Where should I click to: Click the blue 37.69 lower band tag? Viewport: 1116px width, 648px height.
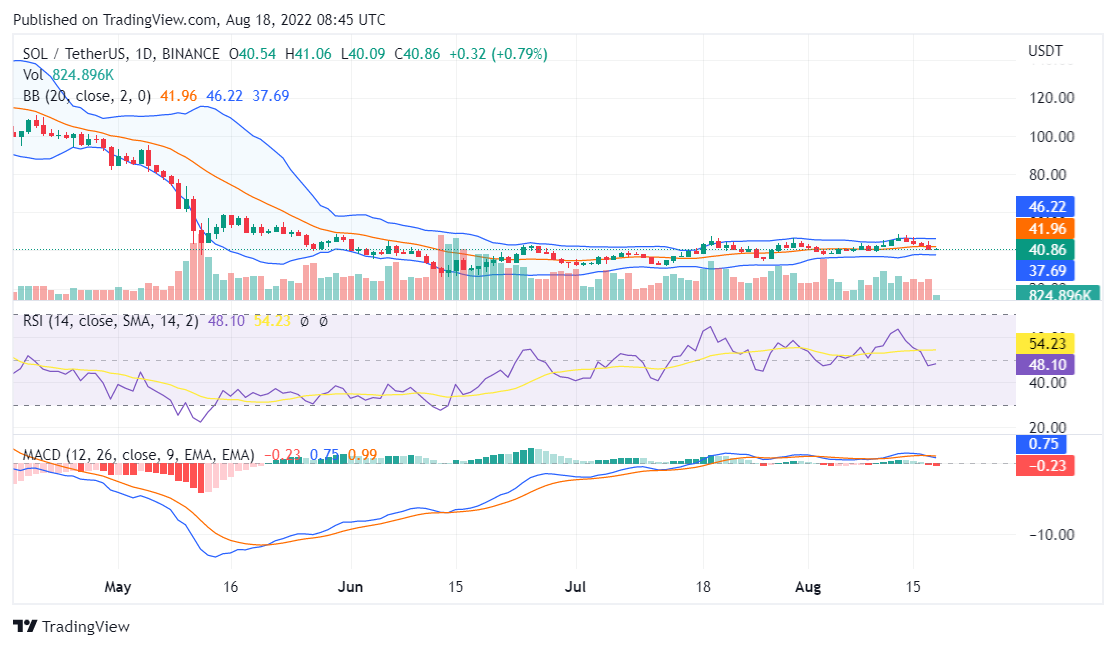click(1045, 271)
